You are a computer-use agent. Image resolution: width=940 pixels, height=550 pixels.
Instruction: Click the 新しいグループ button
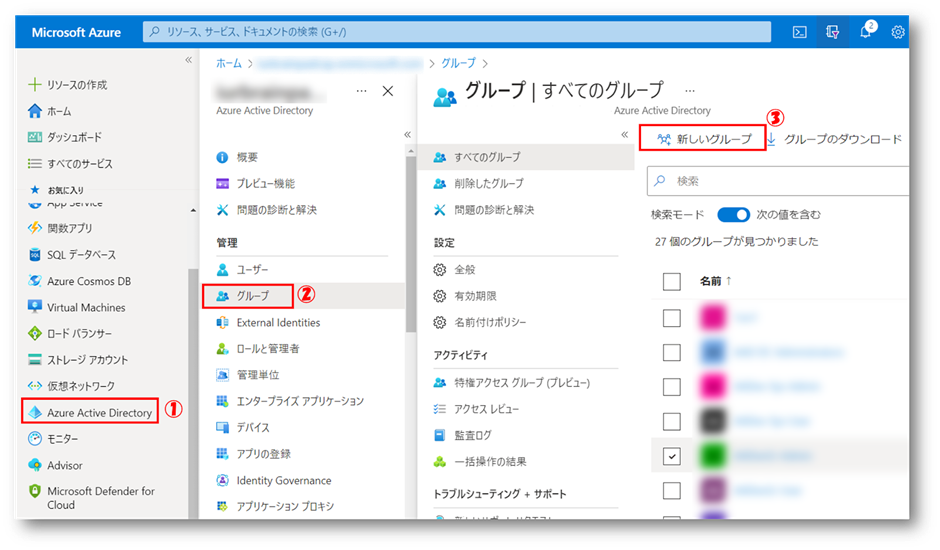point(703,139)
